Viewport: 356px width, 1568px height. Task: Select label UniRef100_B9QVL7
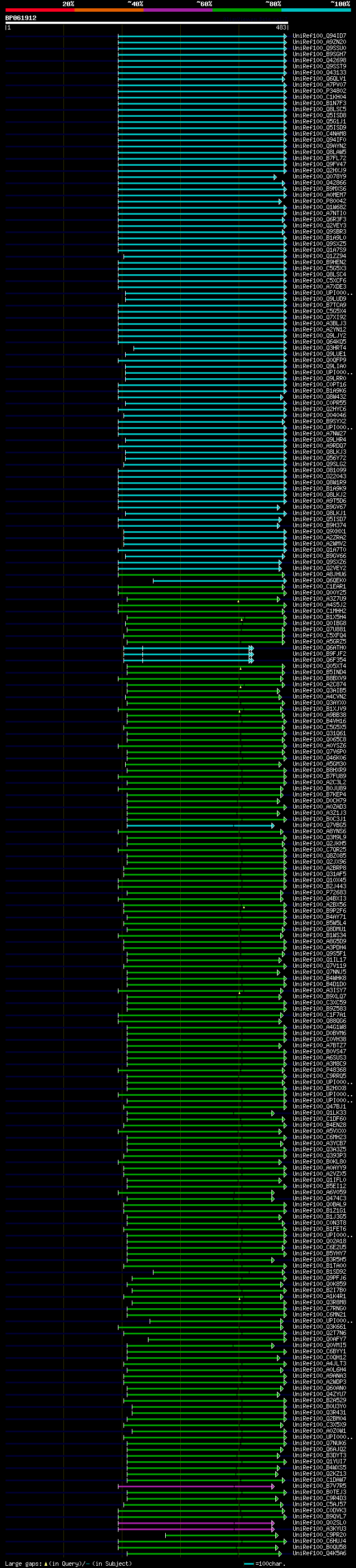click(319, 1516)
